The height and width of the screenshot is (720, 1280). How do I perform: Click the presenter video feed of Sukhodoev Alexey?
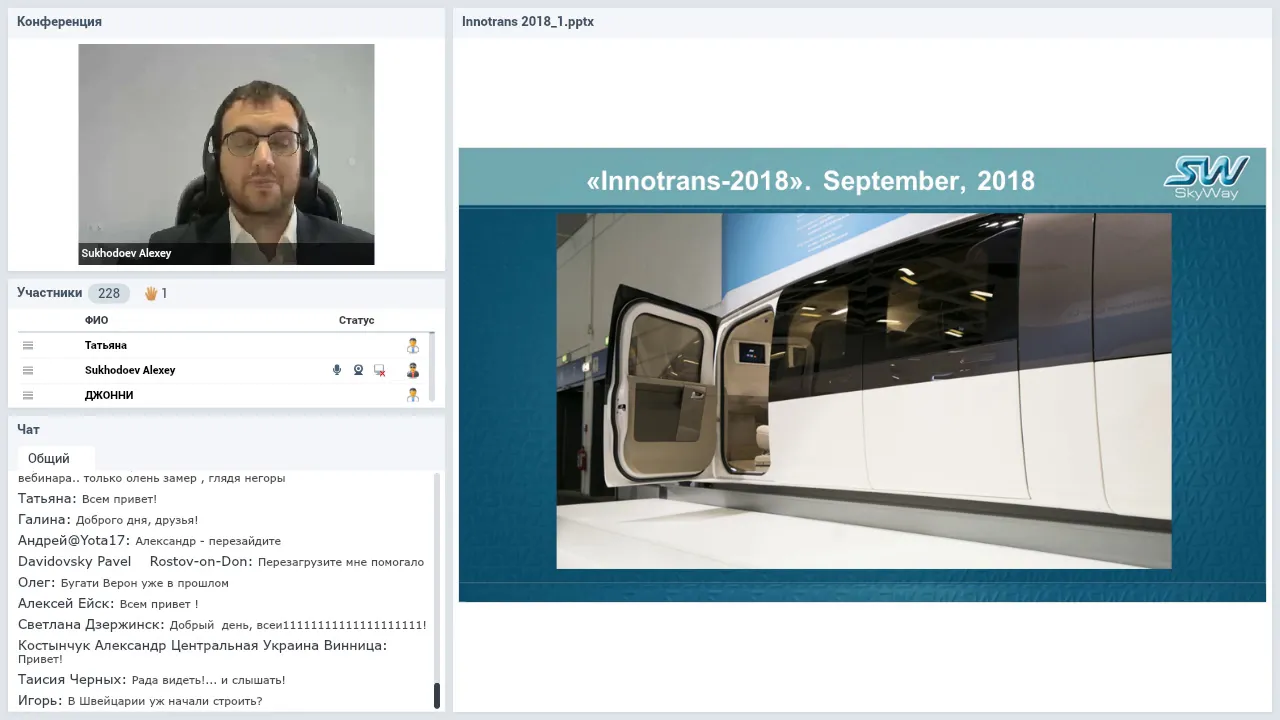226,154
